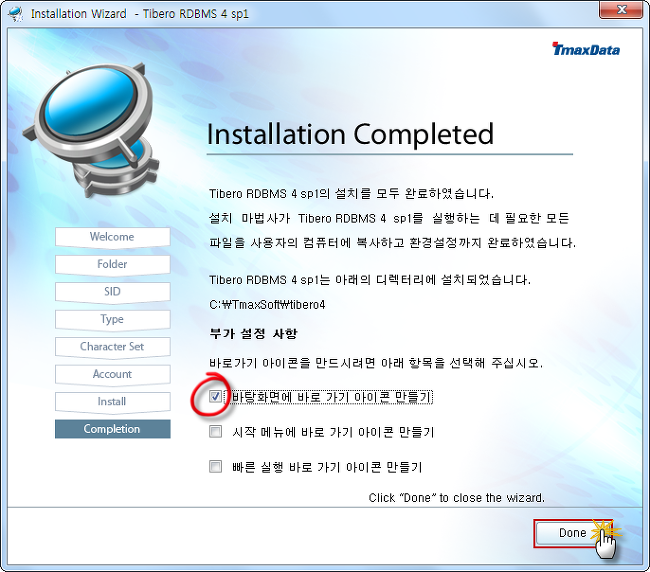This screenshot has height=572, width=650.
Task: Uncheck the desktop shortcut icon checkbox
Action: [215, 397]
